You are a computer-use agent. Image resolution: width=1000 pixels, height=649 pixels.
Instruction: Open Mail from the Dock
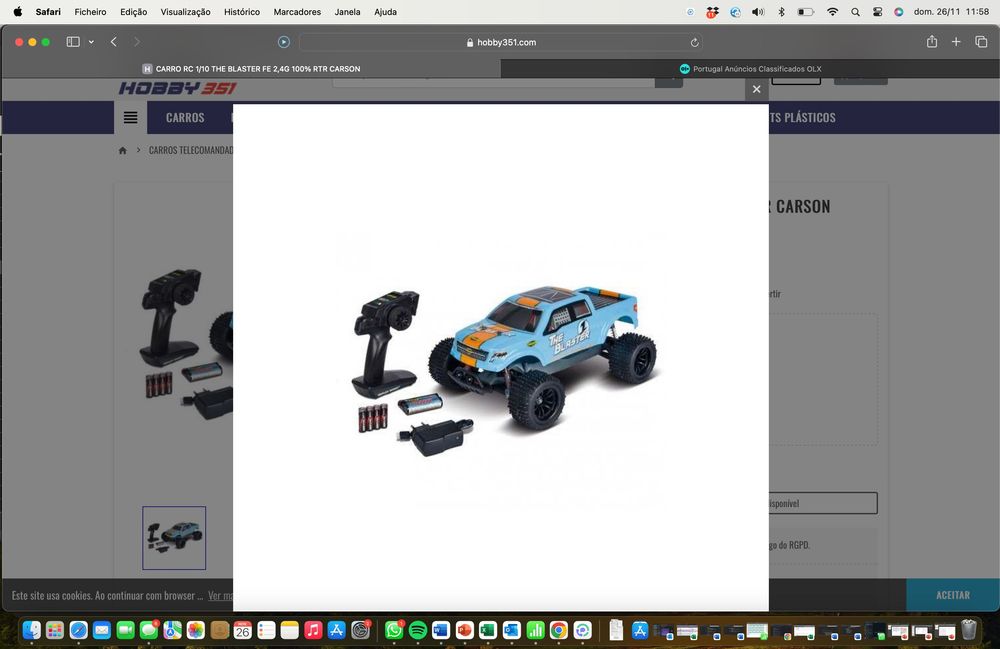click(x=102, y=630)
